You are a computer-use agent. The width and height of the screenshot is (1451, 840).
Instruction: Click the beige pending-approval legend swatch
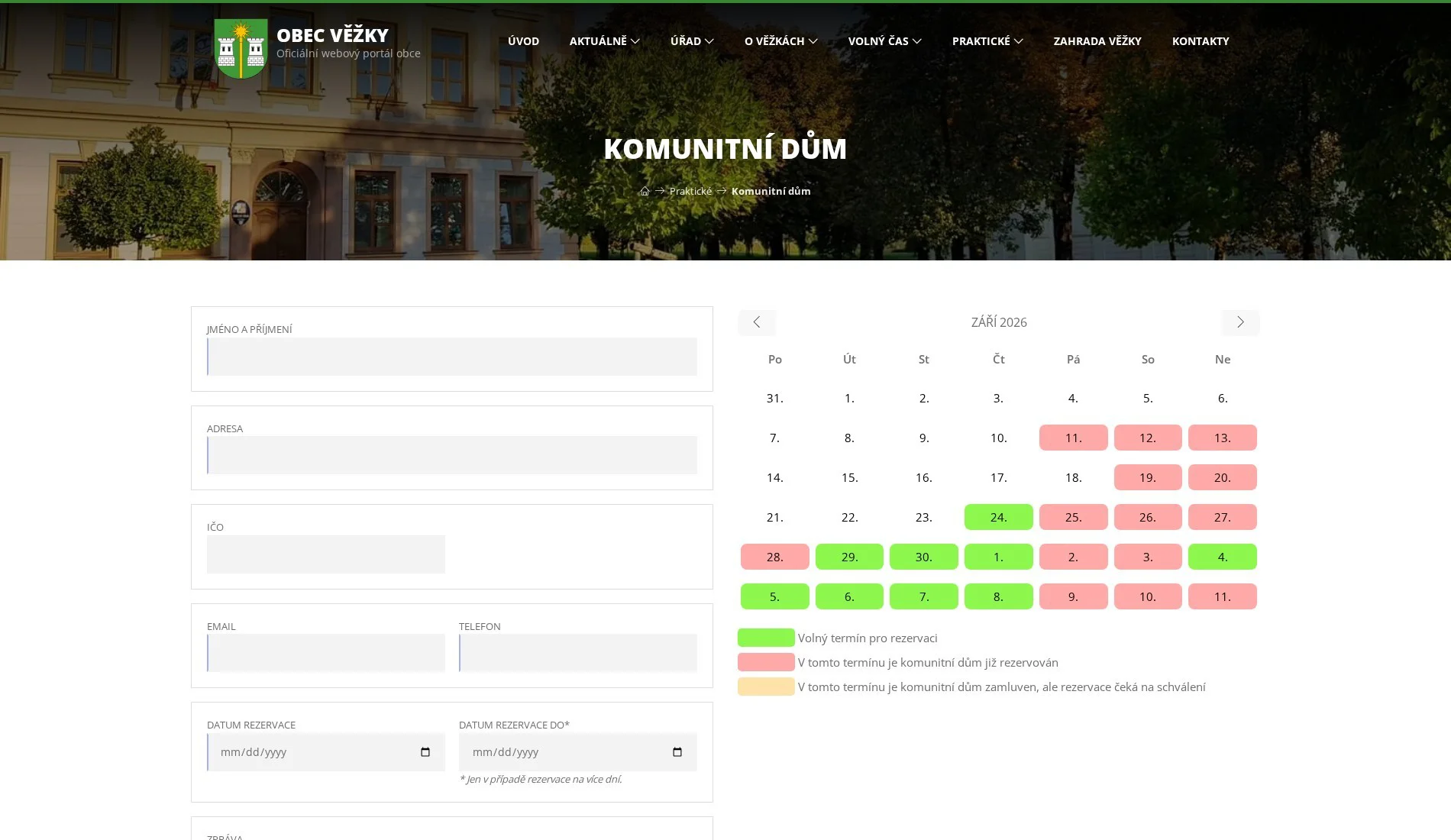point(766,687)
